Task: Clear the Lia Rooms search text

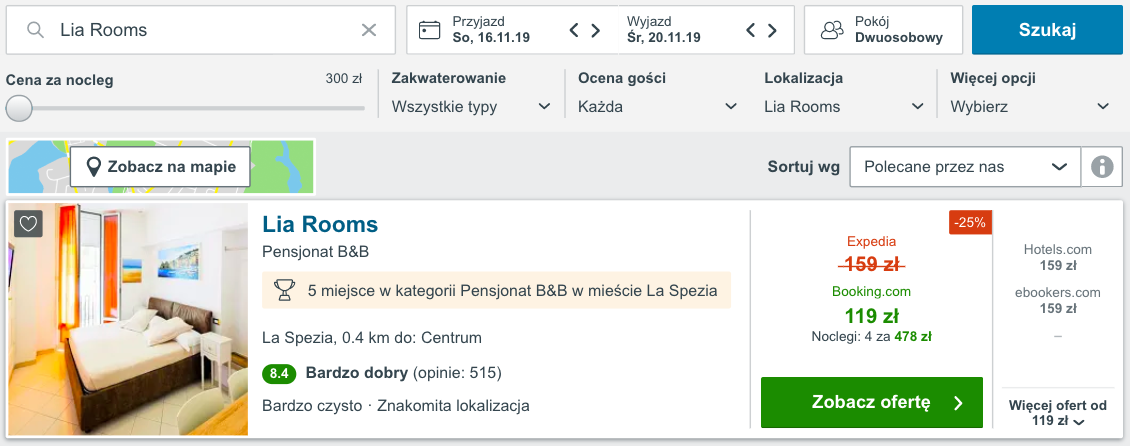Action: 368,30
